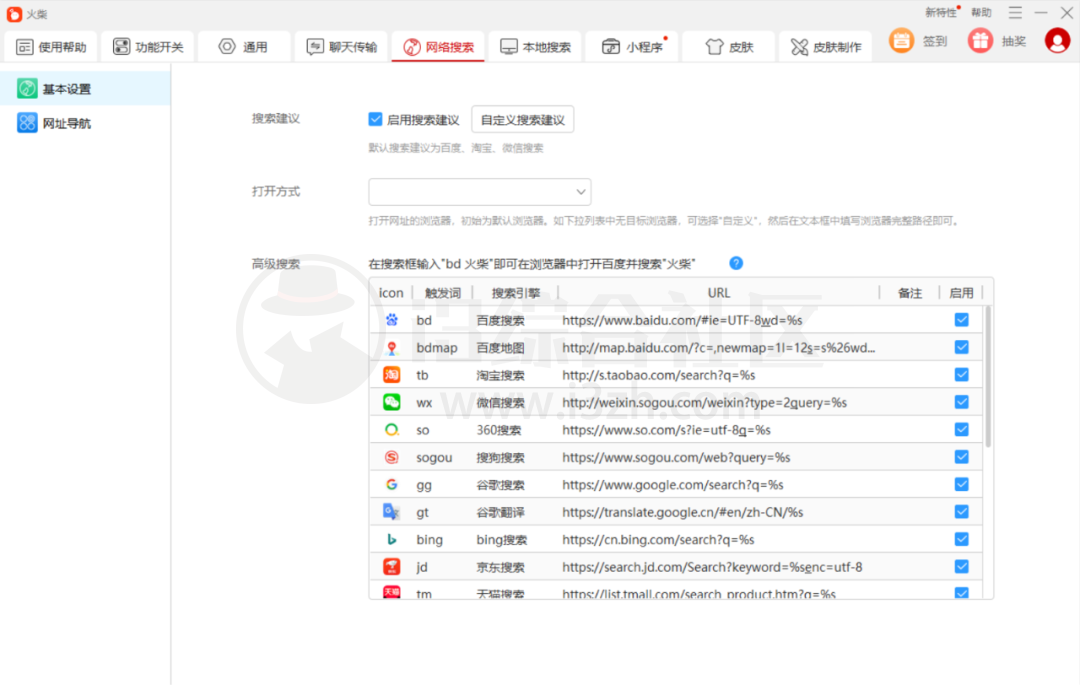Click the 备注 column header

point(909,293)
